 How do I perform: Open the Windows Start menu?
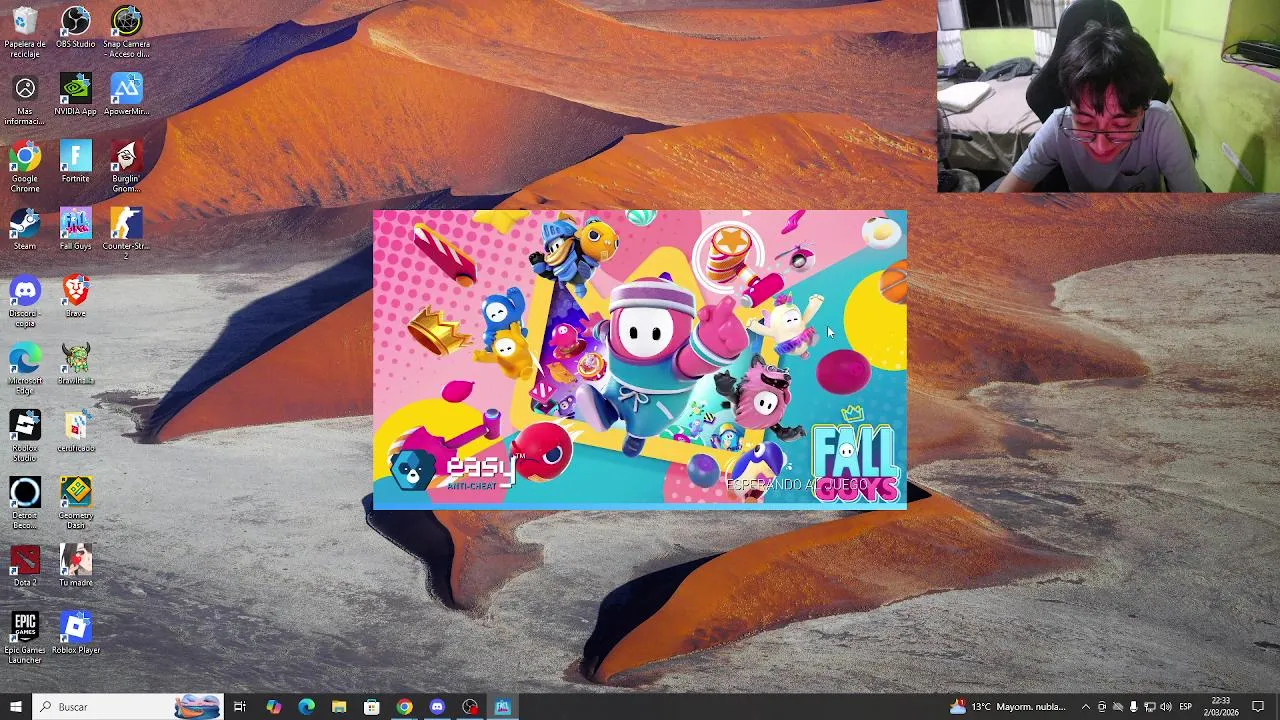pos(15,707)
